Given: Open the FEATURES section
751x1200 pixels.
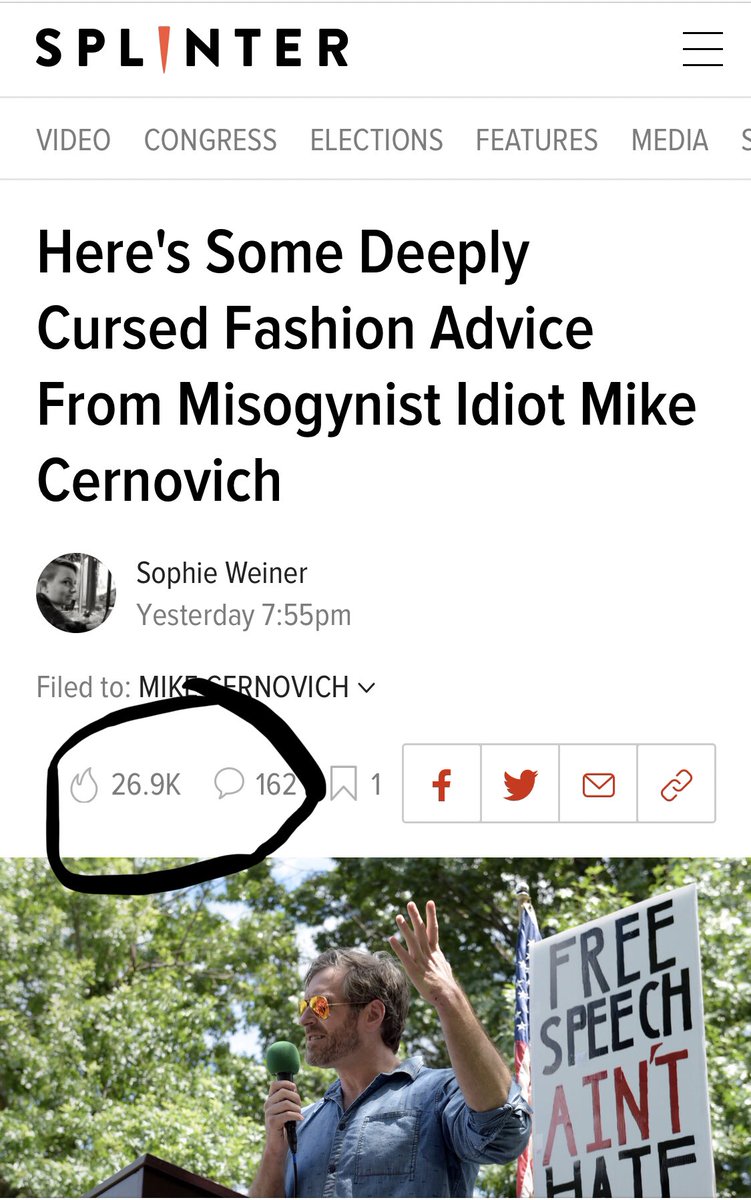Looking at the screenshot, I should pos(537,140).
